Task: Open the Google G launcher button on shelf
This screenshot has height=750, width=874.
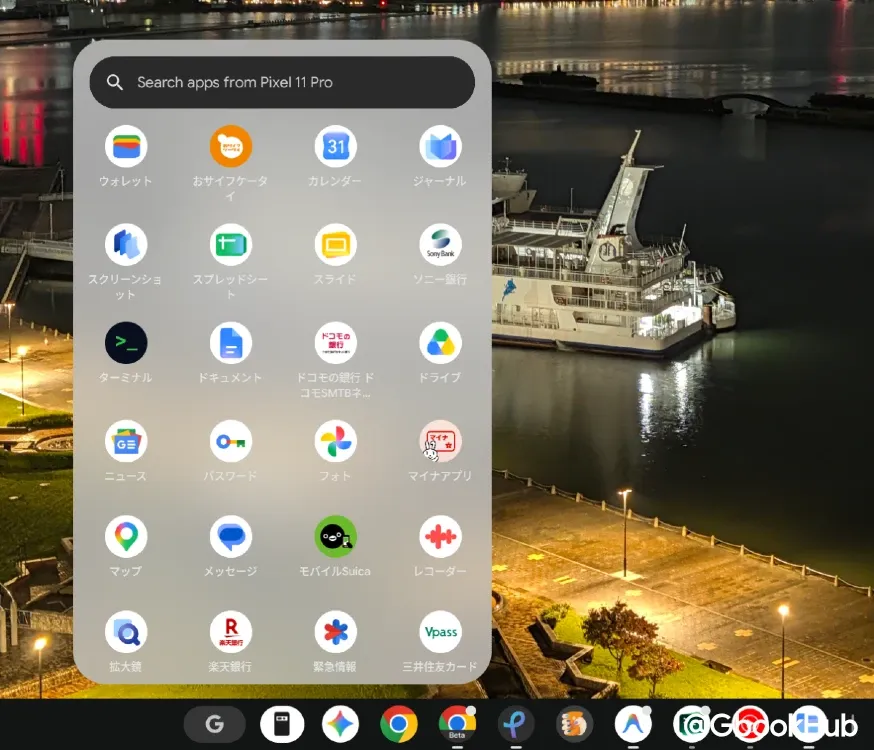Action: point(215,724)
